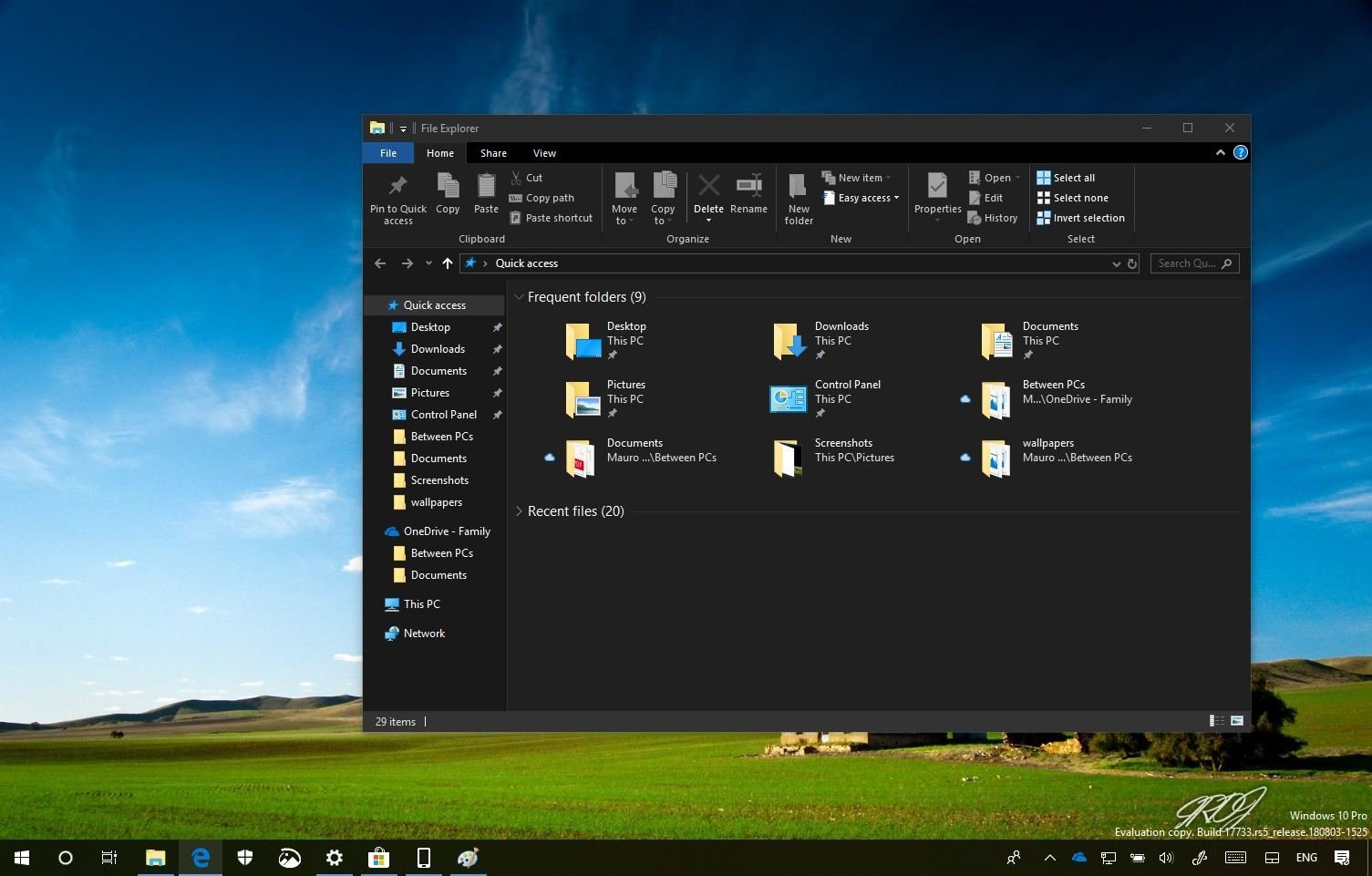The width and height of the screenshot is (1372, 876).
Task: Refresh the Quick access location
Action: coord(1132,264)
